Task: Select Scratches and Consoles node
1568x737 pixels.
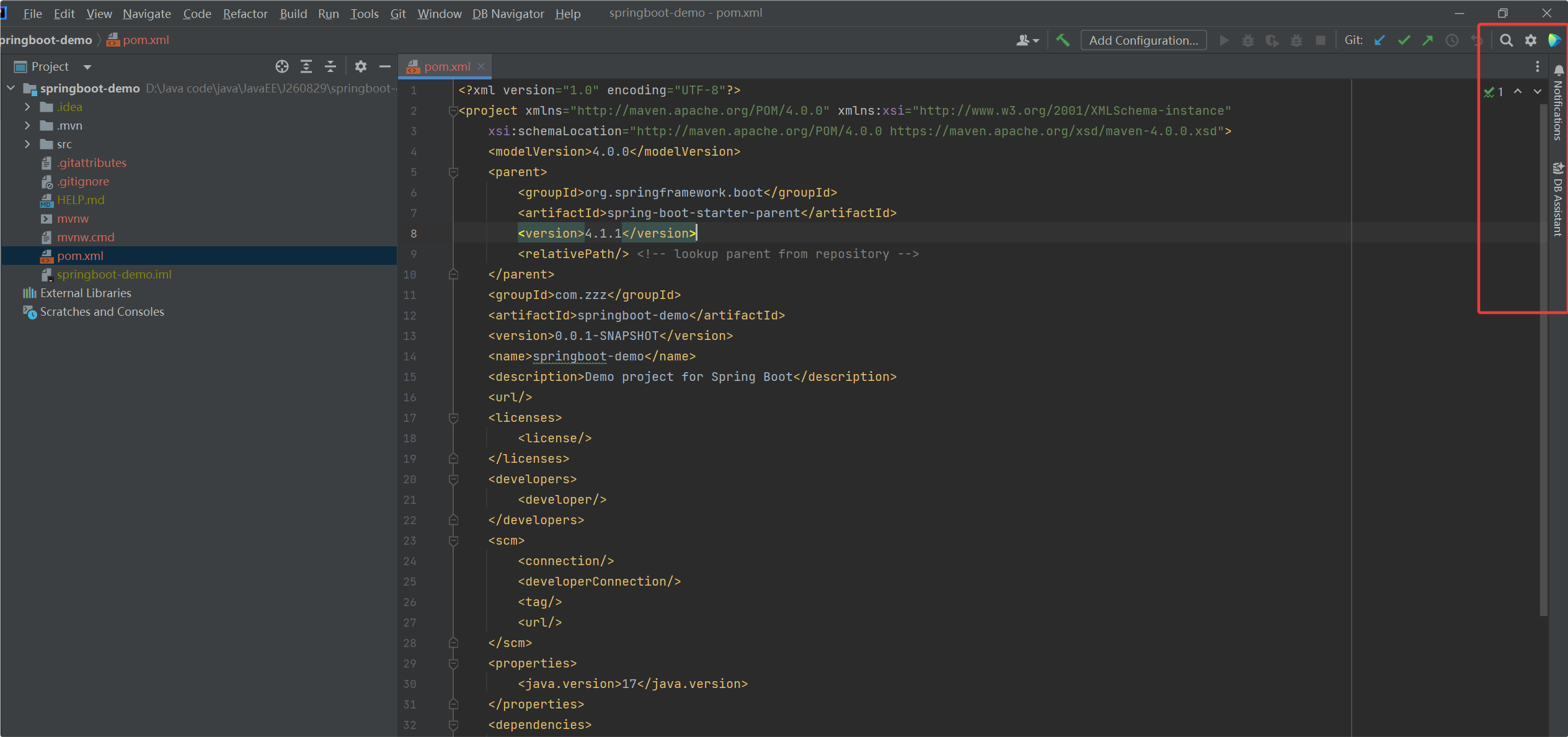Action: tap(102, 311)
